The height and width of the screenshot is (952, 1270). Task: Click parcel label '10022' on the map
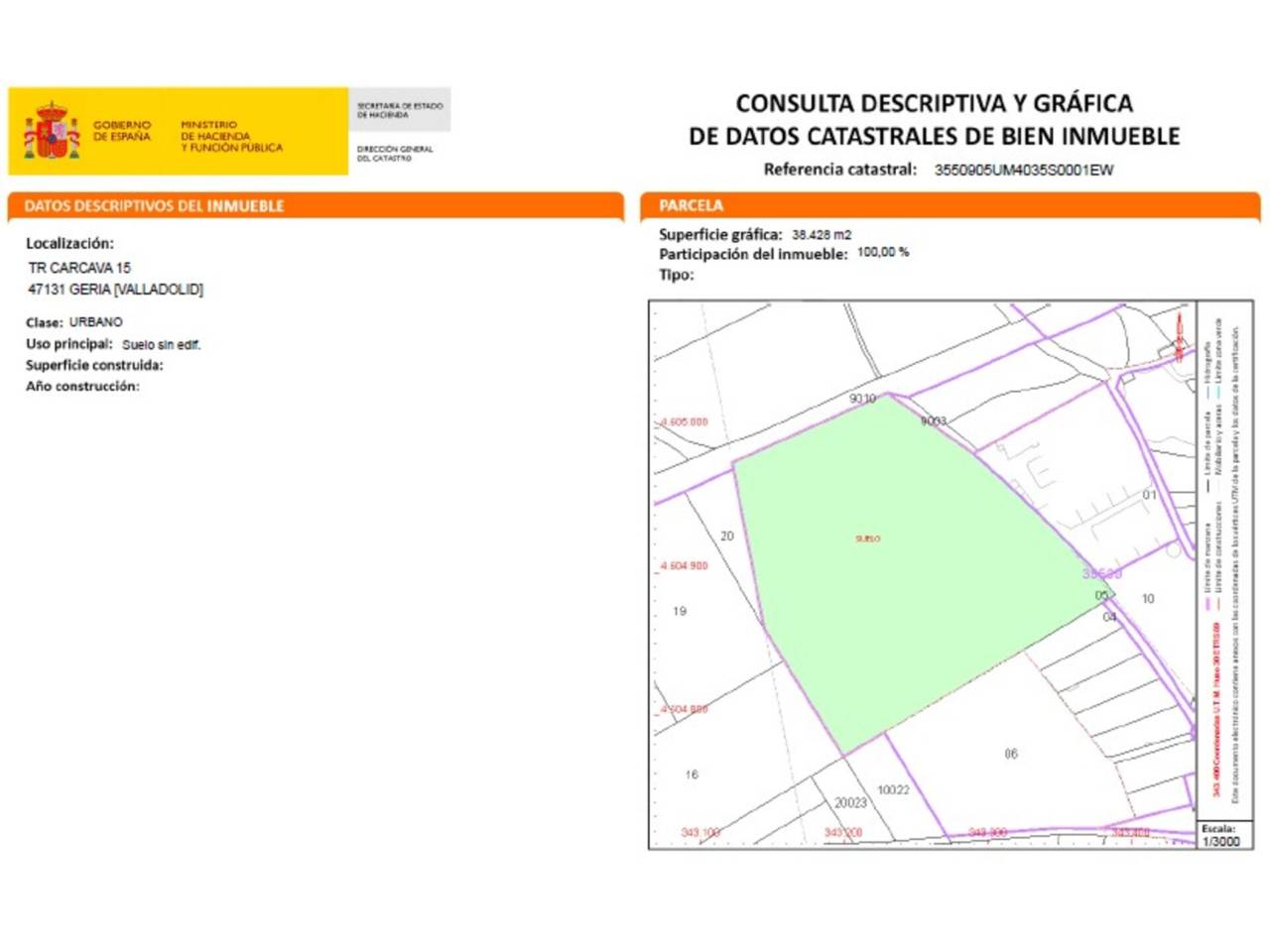pos(893,790)
